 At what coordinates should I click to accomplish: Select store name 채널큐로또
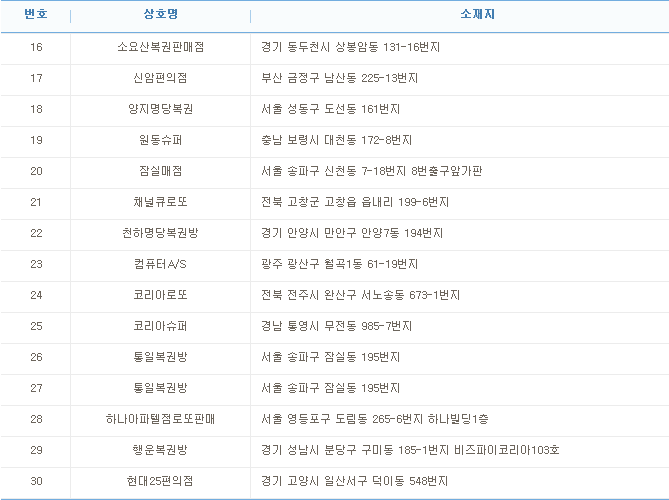tap(160, 202)
